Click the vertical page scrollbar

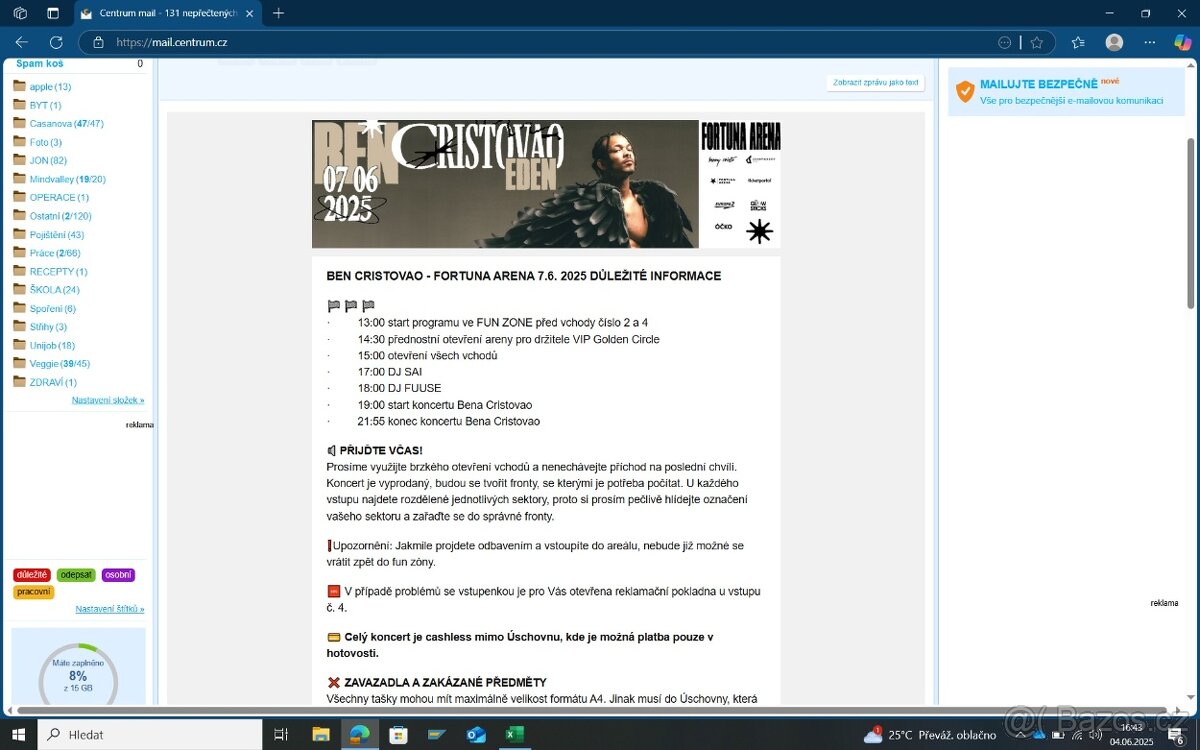(1190, 225)
